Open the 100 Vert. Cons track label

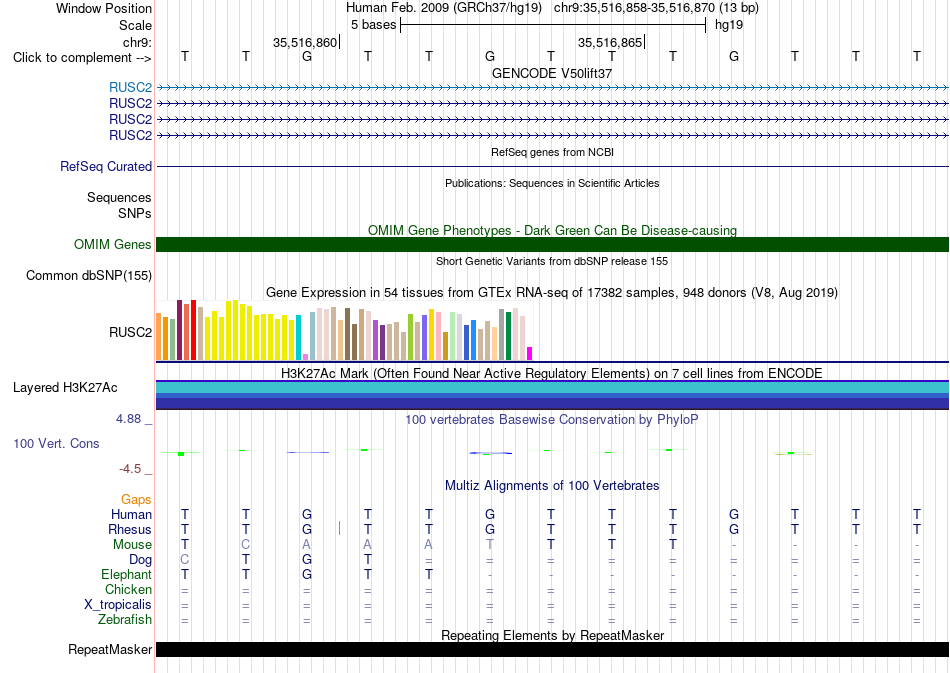pos(56,443)
